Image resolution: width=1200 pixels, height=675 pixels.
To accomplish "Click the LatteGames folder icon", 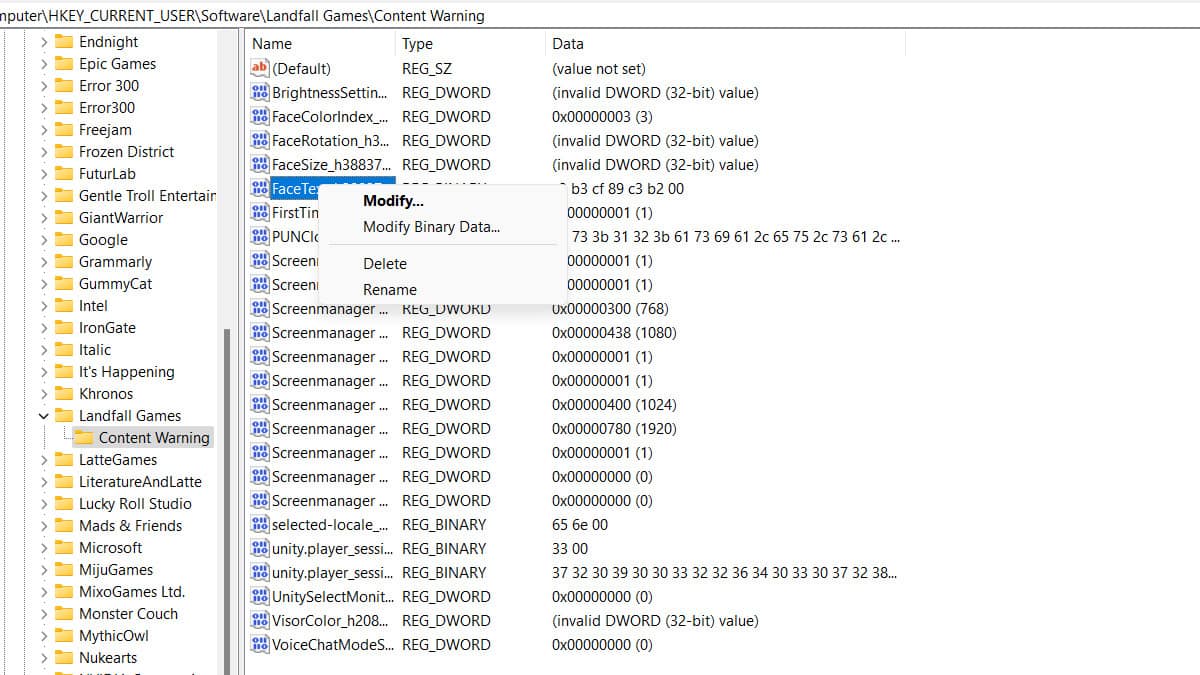I will tap(64, 460).
